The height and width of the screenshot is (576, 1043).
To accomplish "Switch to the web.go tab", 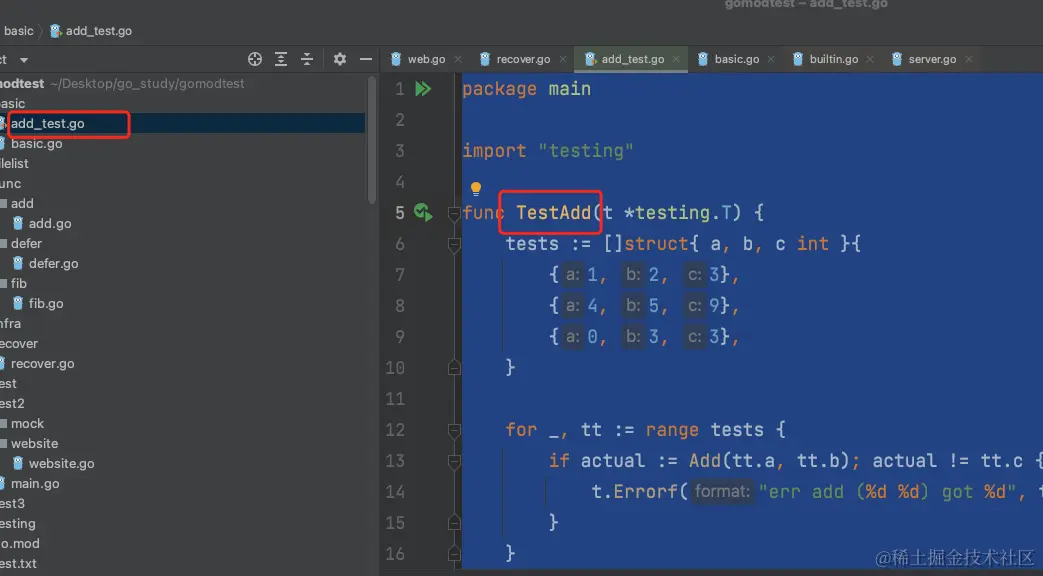I will point(426,59).
